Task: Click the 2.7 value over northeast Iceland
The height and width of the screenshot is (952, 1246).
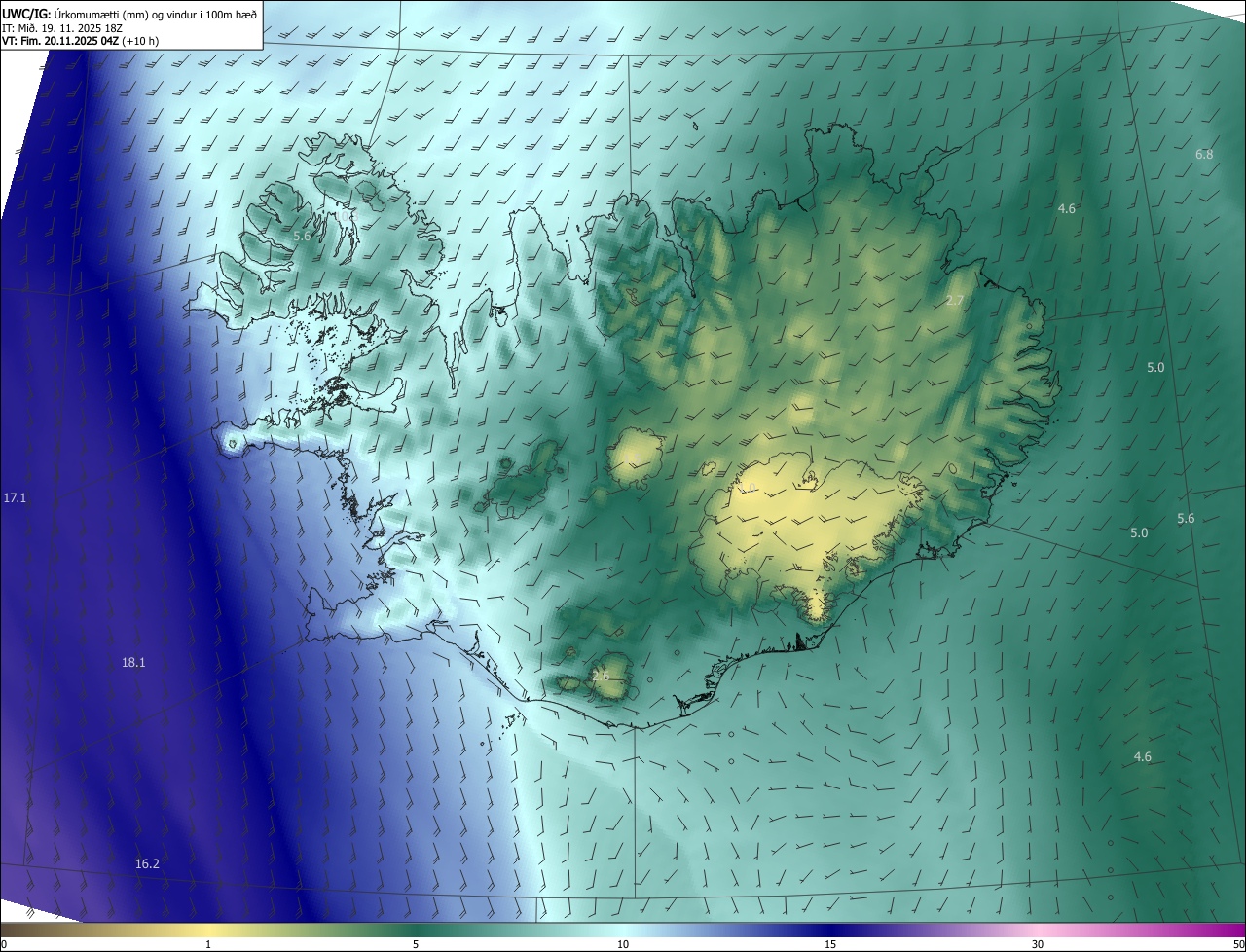Action: point(955,301)
